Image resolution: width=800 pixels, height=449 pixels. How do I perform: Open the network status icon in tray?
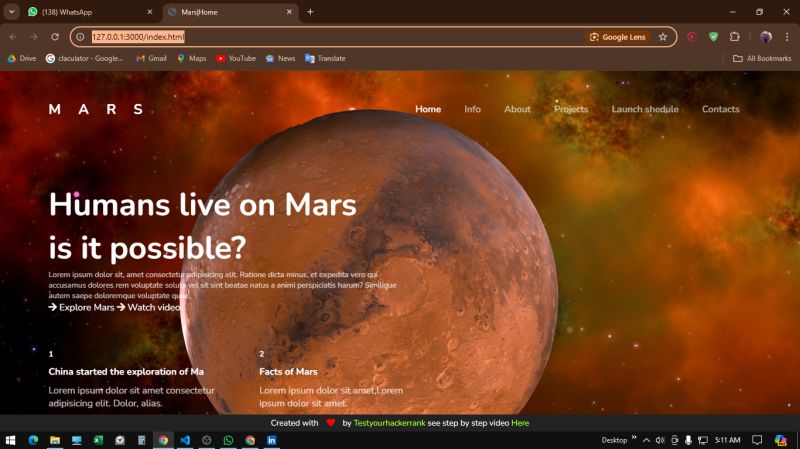coord(703,440)
